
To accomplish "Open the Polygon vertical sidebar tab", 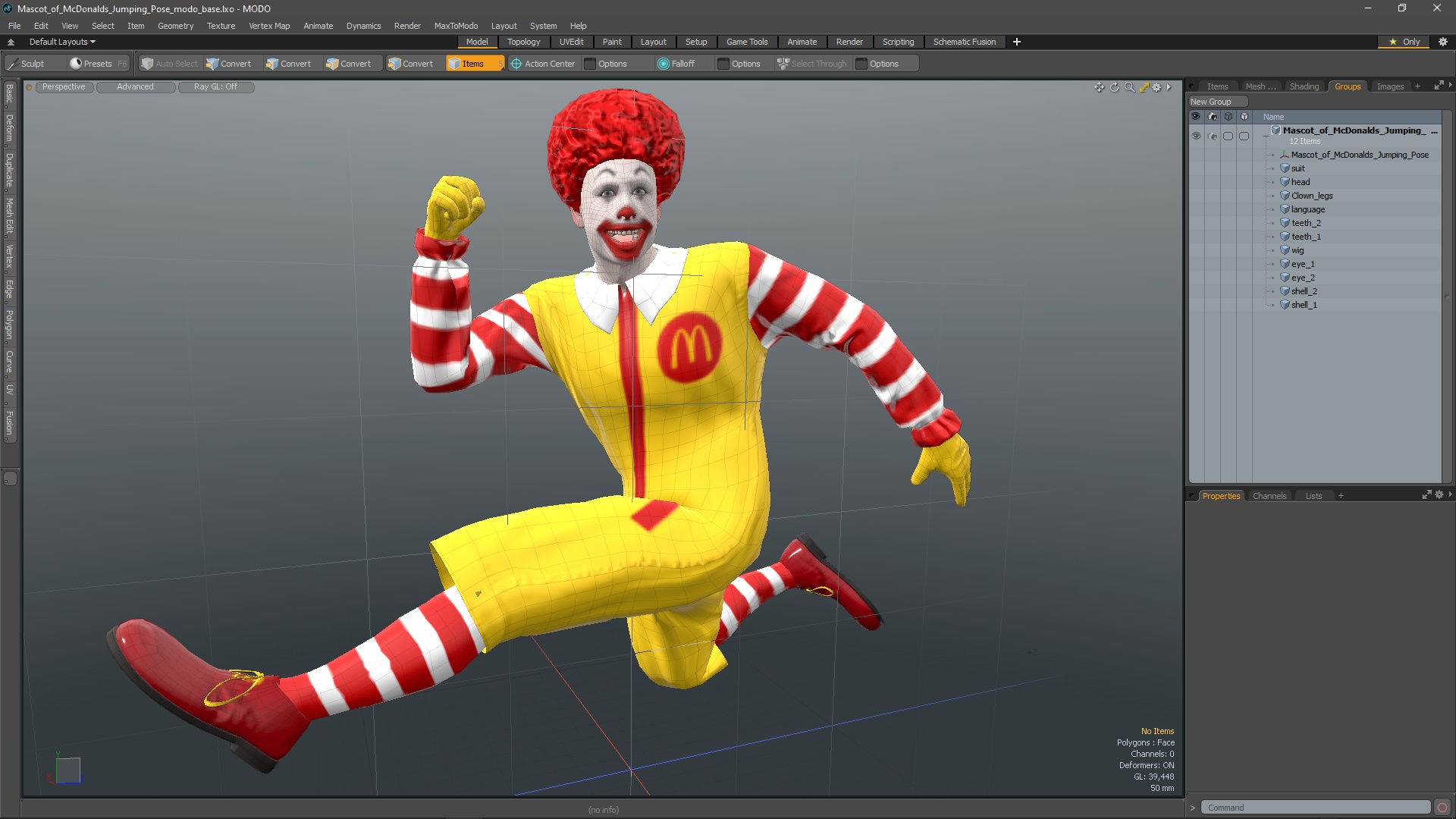I will [x=9, y=325].
